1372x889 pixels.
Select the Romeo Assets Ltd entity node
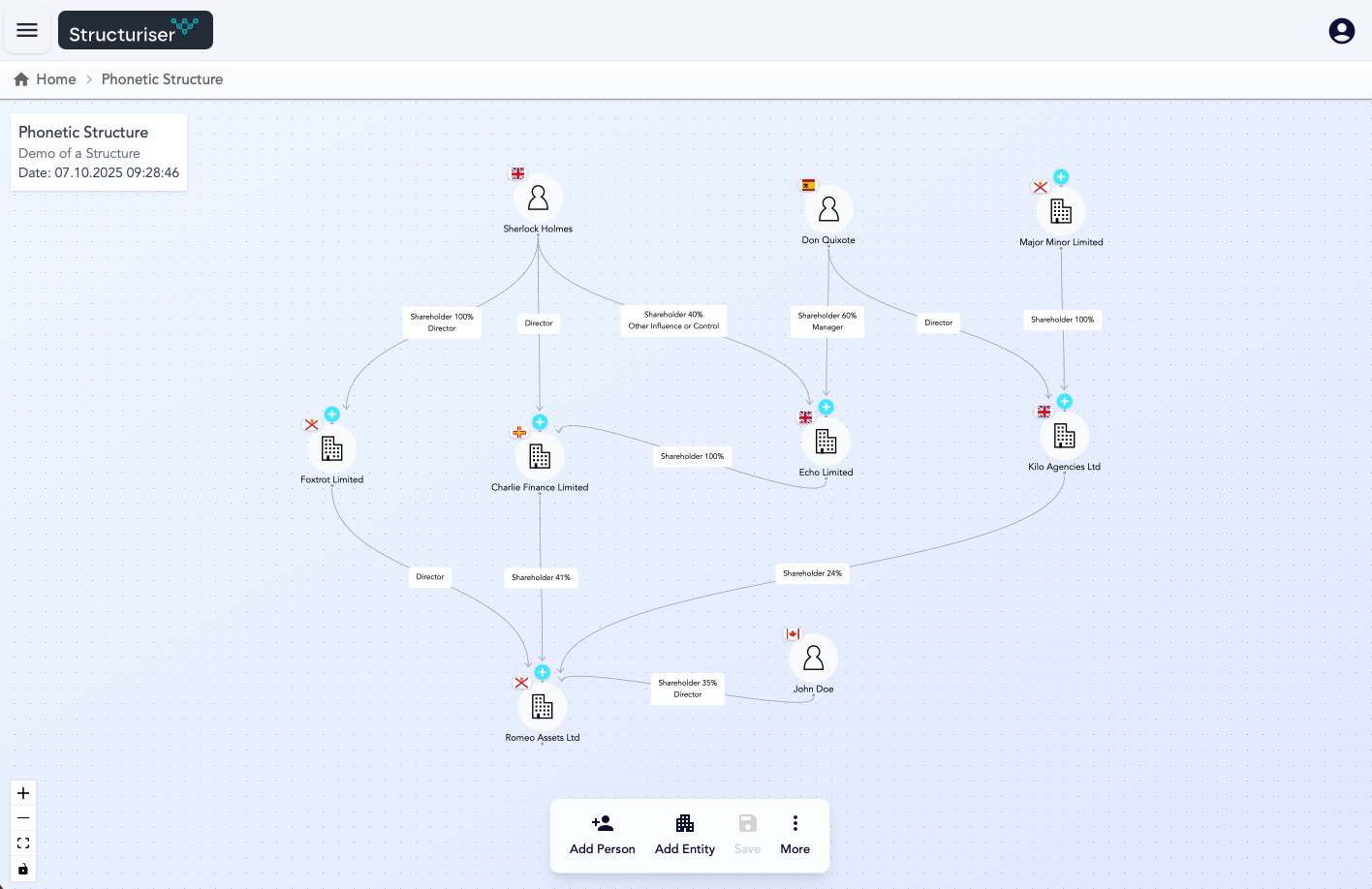coord(543,707)
